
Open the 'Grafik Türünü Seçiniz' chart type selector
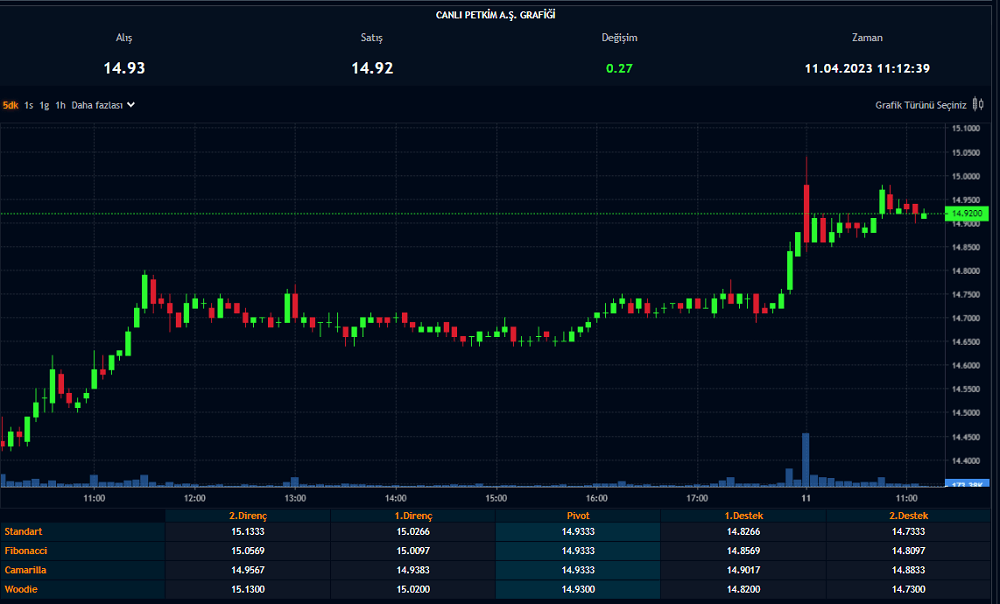pyautogui.click(x=921, y=105)
